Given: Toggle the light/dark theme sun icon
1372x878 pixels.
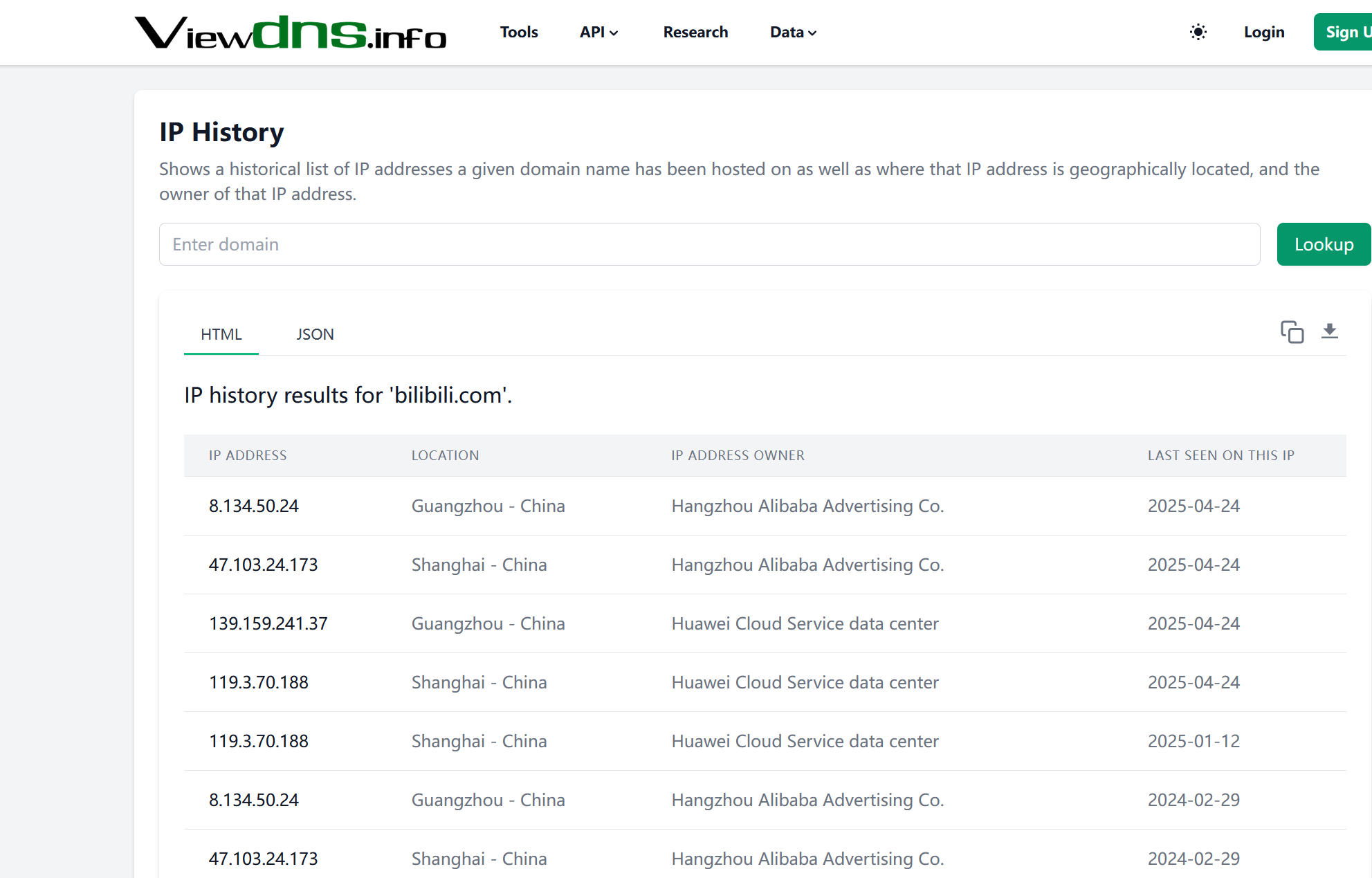Looking at the screenshot, I should pyautogui.click(x=1198, y=32).
